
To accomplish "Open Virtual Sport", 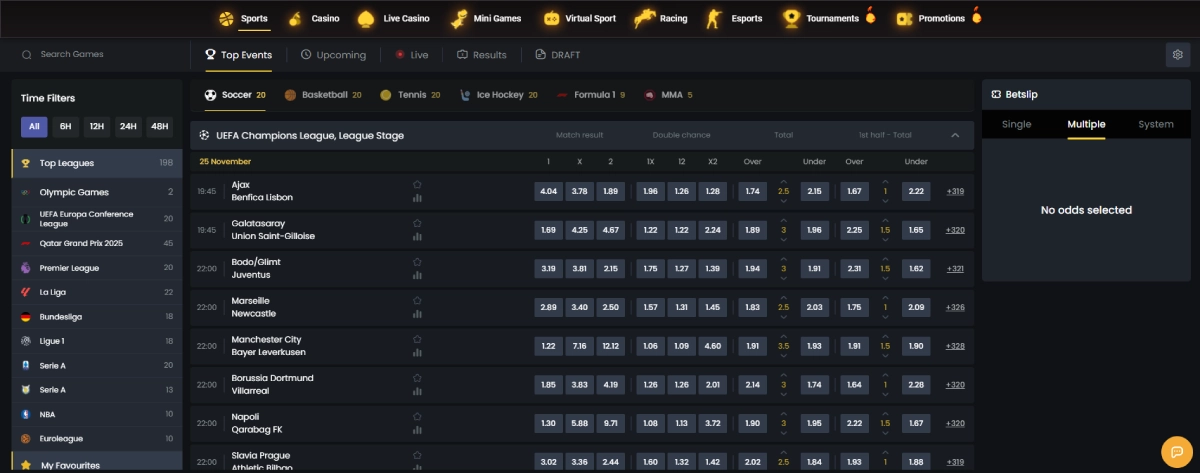I will coord(580,18).
